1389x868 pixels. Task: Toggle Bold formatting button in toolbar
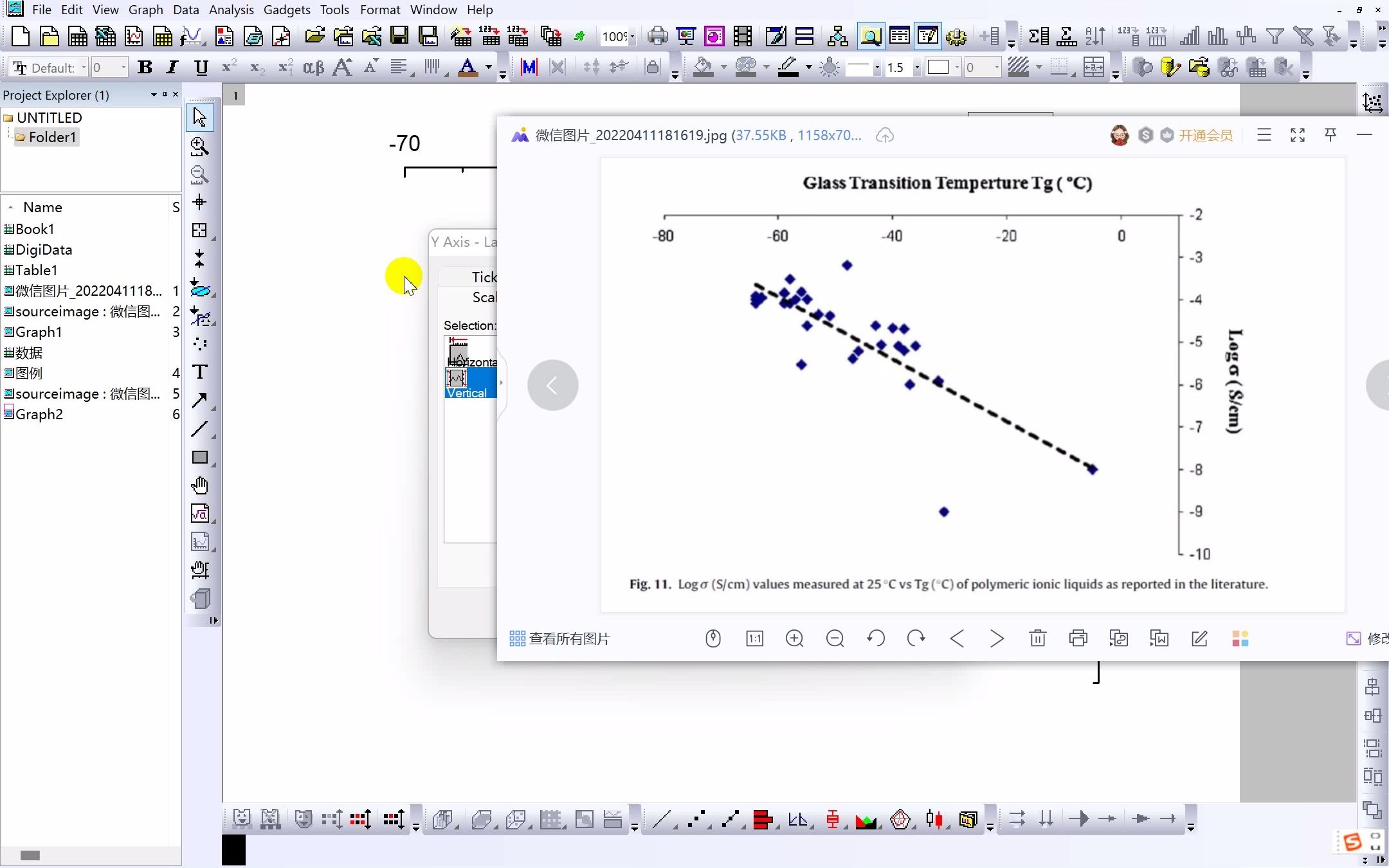(x=145, y=67)
